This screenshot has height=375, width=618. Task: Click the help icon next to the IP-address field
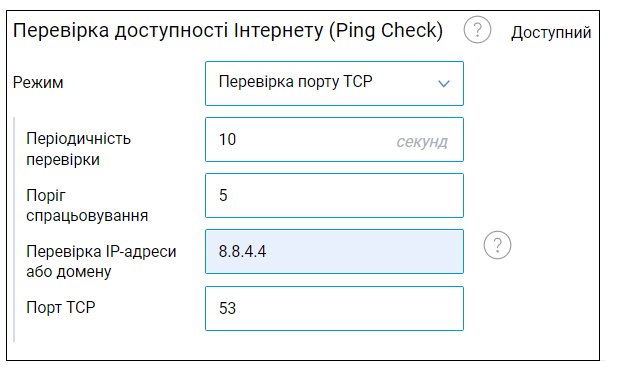497,245
